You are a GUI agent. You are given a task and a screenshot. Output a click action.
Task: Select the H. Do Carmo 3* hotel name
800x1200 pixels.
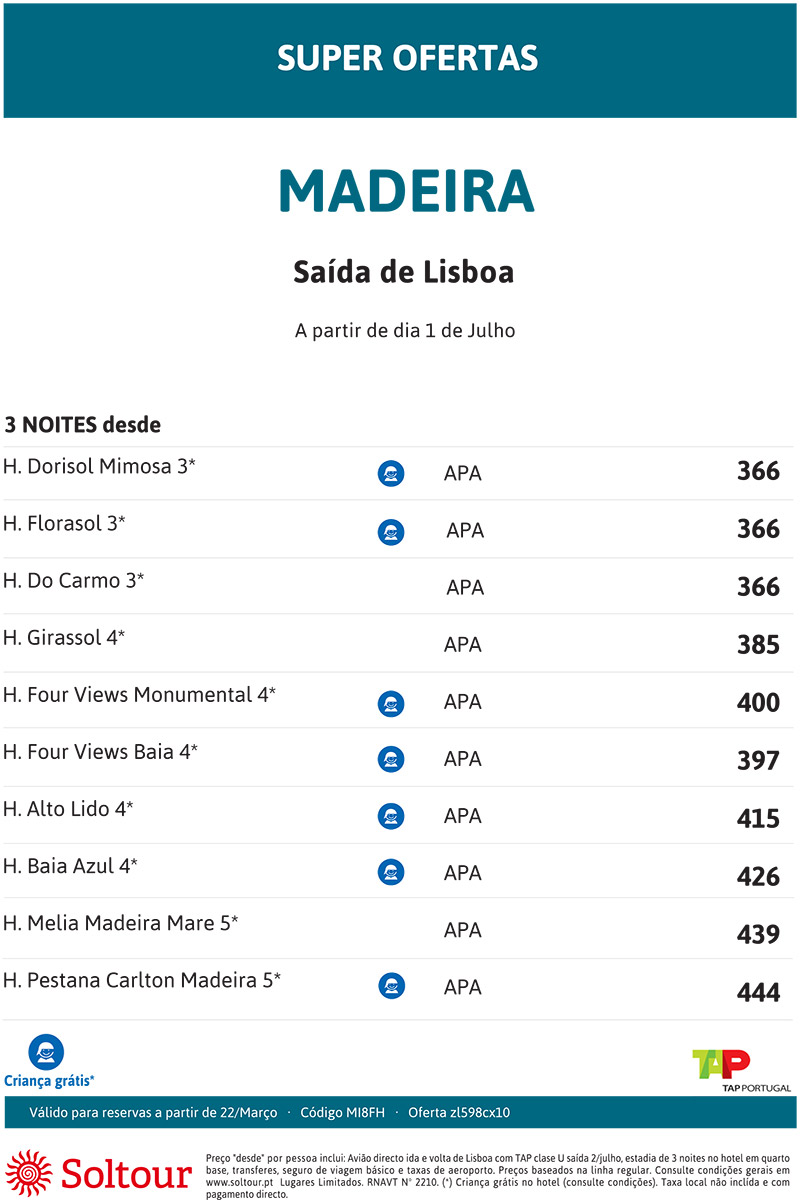click(73, 580)
